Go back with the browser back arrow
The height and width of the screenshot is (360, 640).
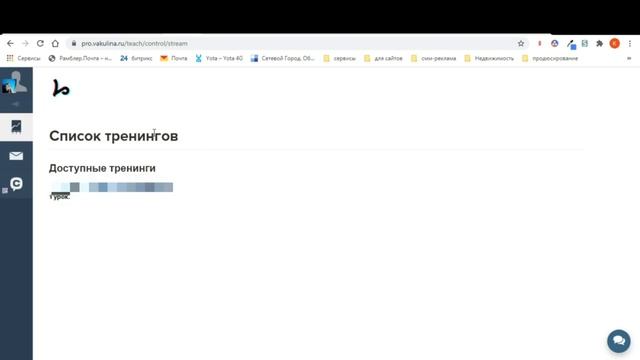pos(10,43)
